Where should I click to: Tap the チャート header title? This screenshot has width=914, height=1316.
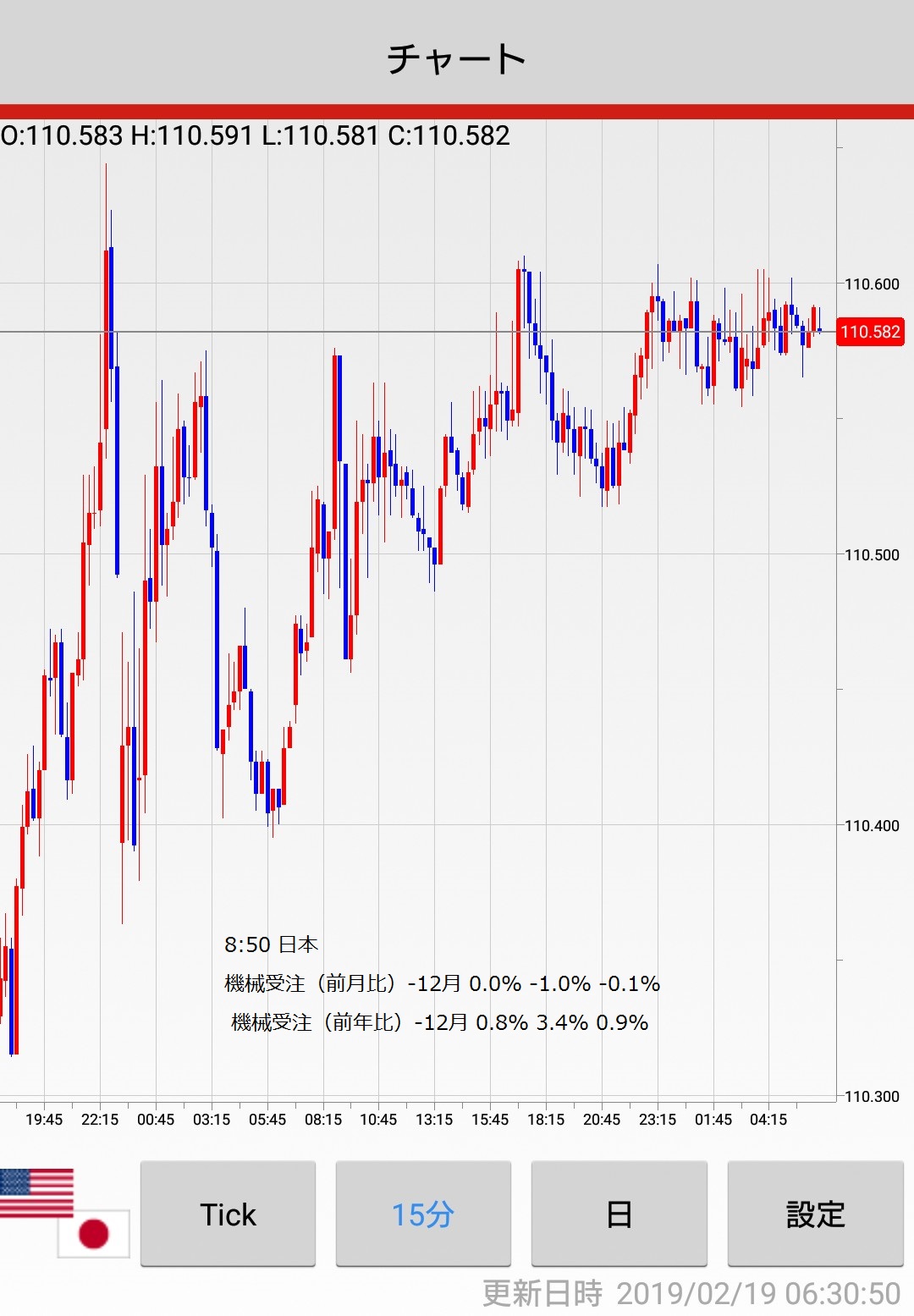[x=457, y=59]
